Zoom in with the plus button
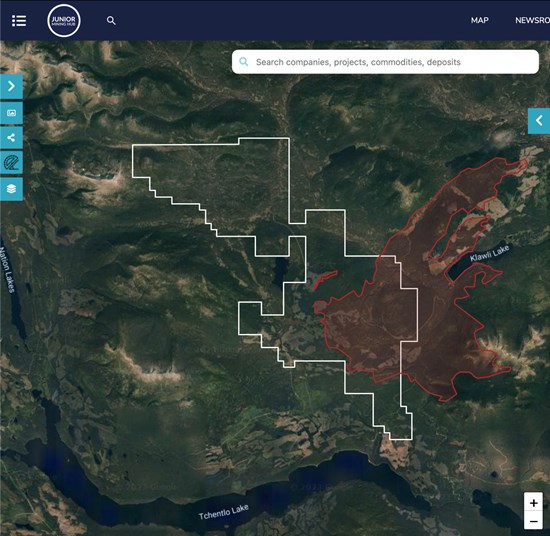 534,503
